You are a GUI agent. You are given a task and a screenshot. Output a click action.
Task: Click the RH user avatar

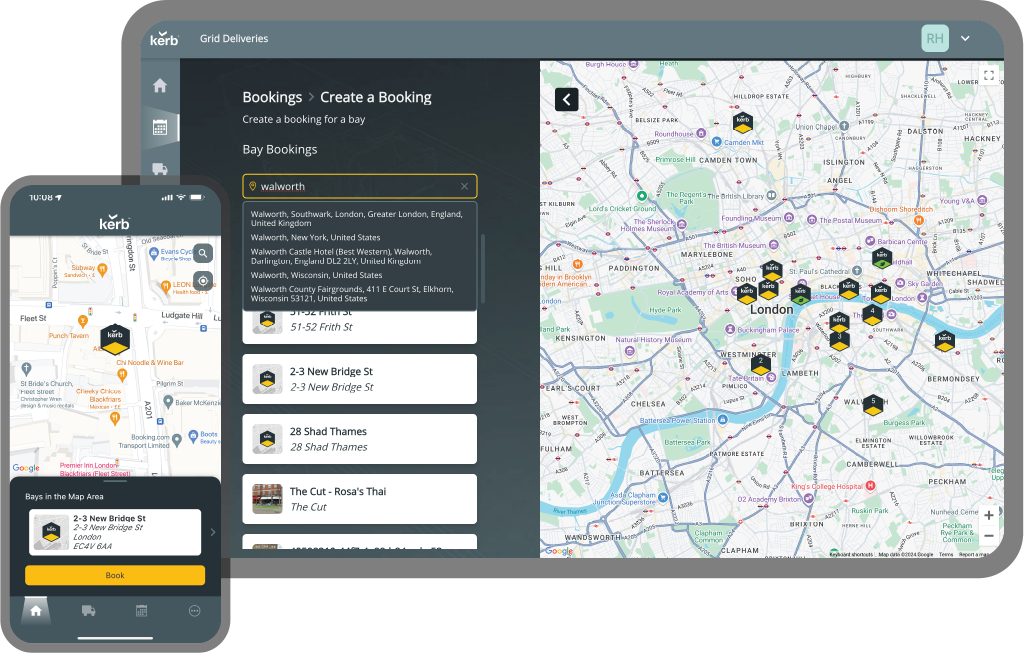(935, 39)
